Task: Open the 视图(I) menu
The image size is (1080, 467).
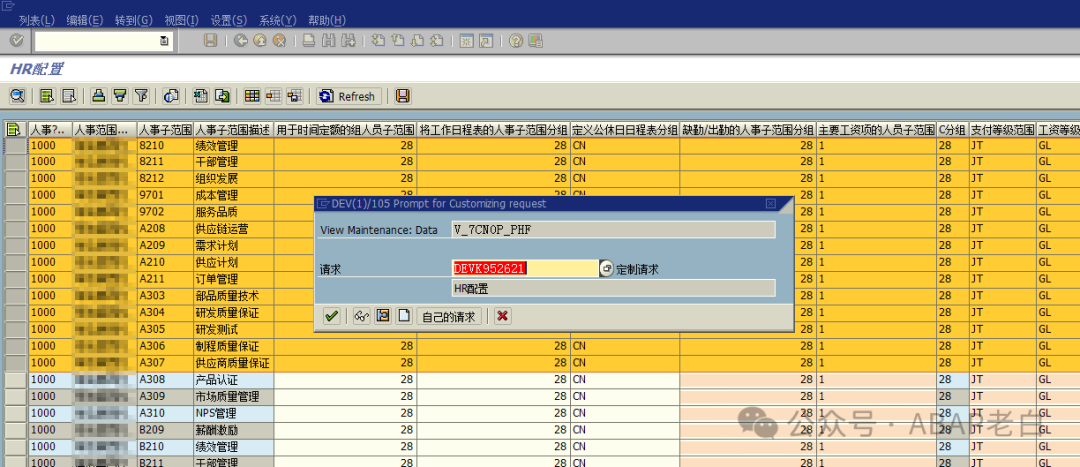Action: pos(181,20)
